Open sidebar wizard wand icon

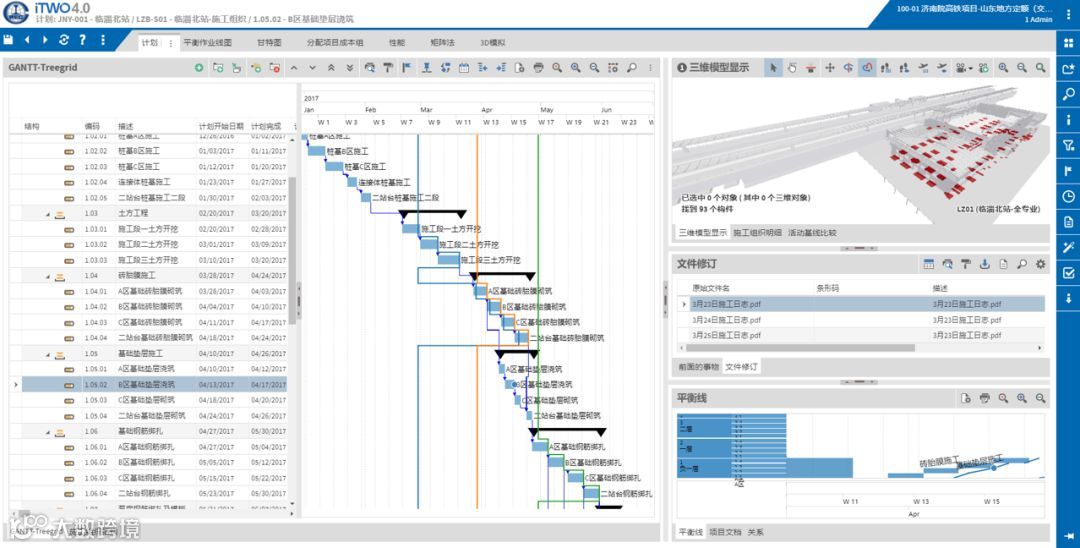(1068, 247)
